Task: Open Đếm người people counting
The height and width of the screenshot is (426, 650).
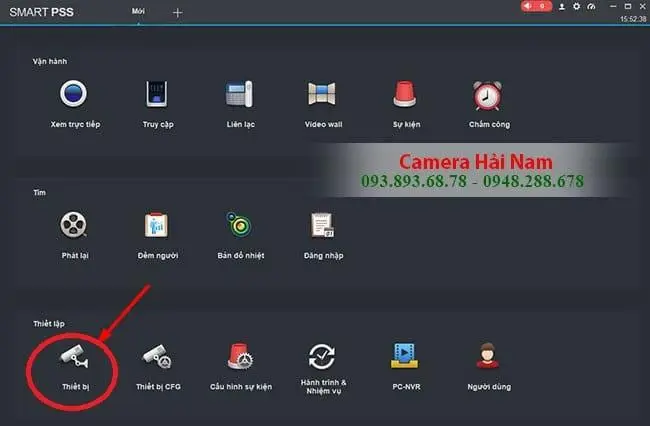Action: click(x=157, y=225)
